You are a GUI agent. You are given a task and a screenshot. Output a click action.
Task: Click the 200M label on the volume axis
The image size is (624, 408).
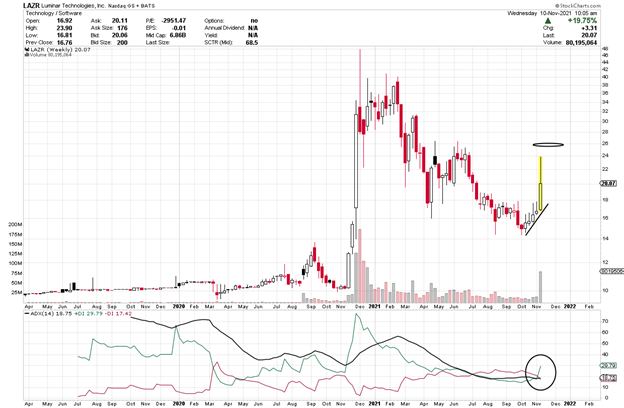pyautogui.click(x=16, y=224)
